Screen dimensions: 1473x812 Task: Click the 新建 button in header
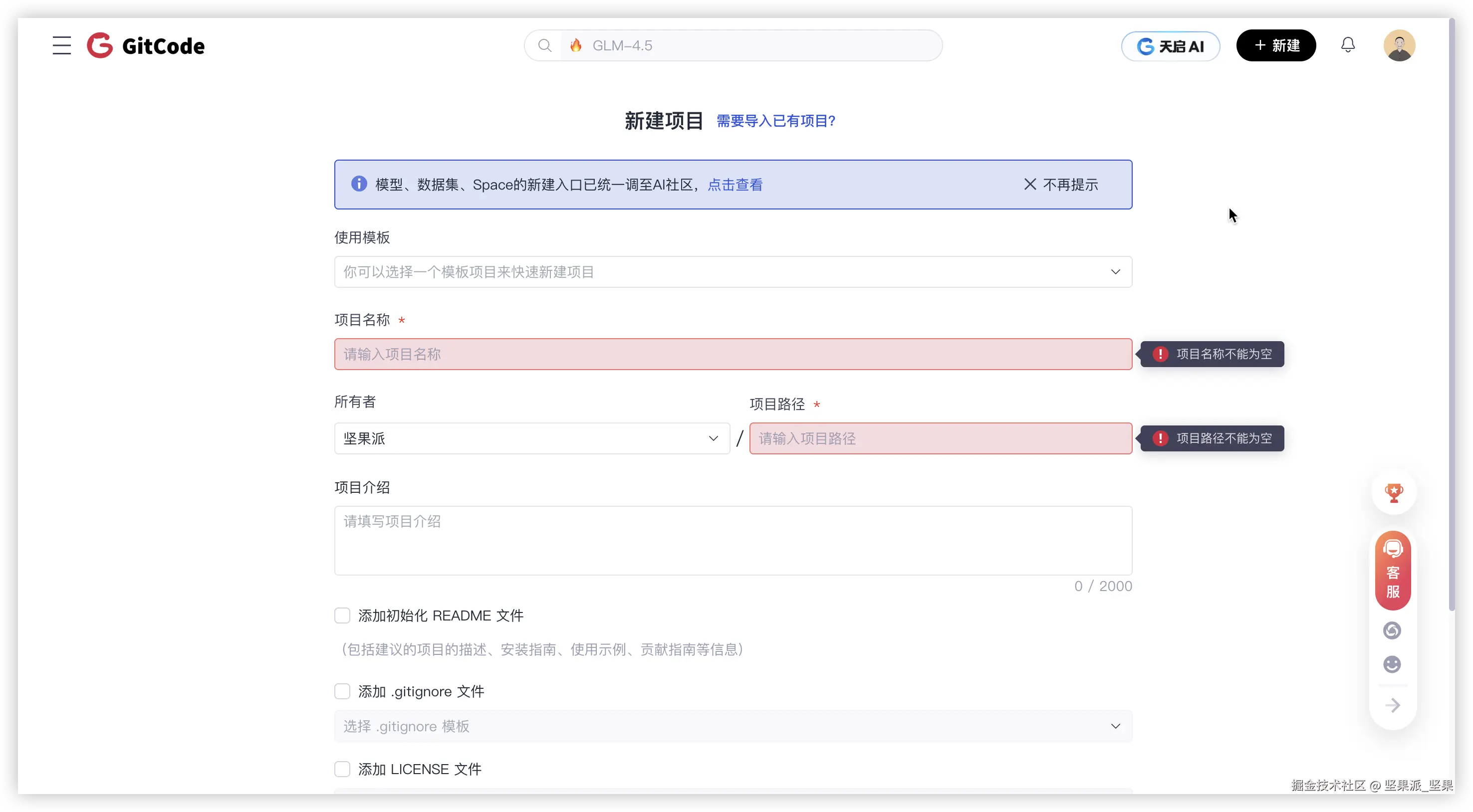click(x=1276, y=46)
